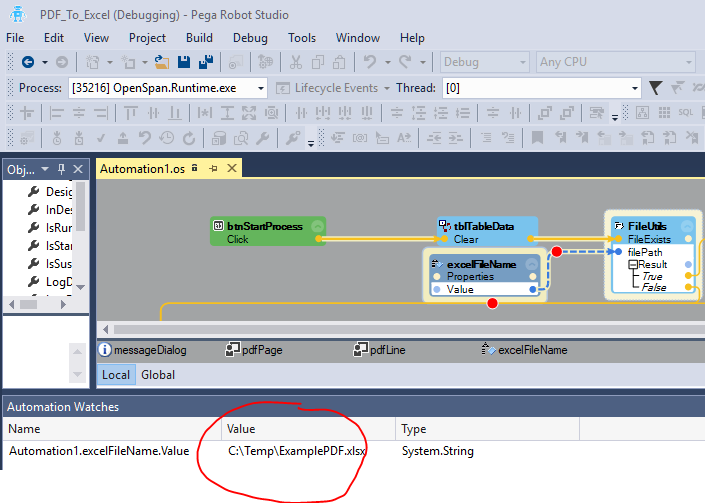Screen dimensions: 705x503
Task: Close the Automation1.os tab
Action: (x=232, y=169)
